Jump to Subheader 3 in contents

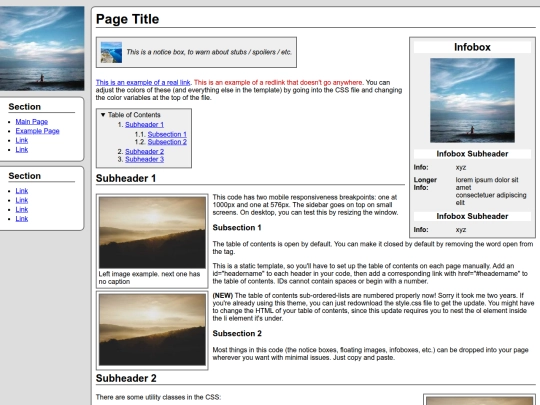click(x=144, y=159)
